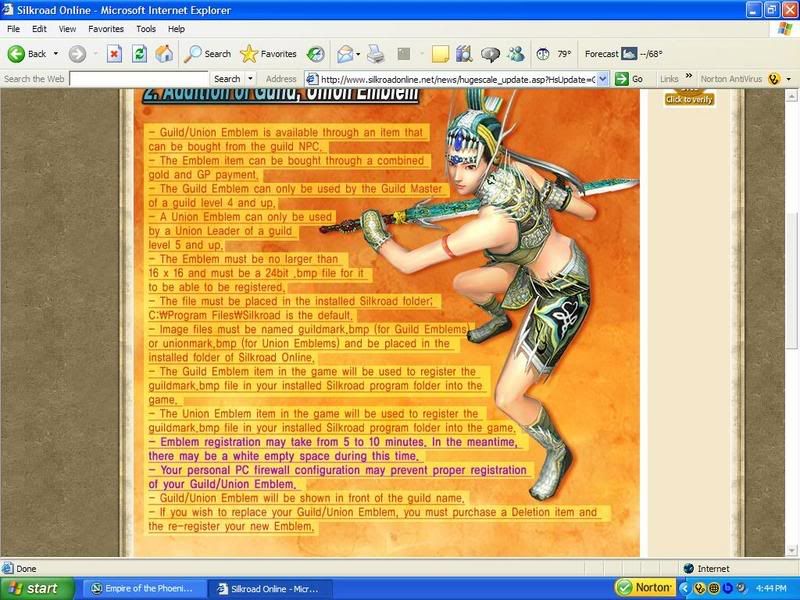The width and height of the screenshot is (800, 600).
Task: Open the History toolbar icon
Action: pos(315,54)
